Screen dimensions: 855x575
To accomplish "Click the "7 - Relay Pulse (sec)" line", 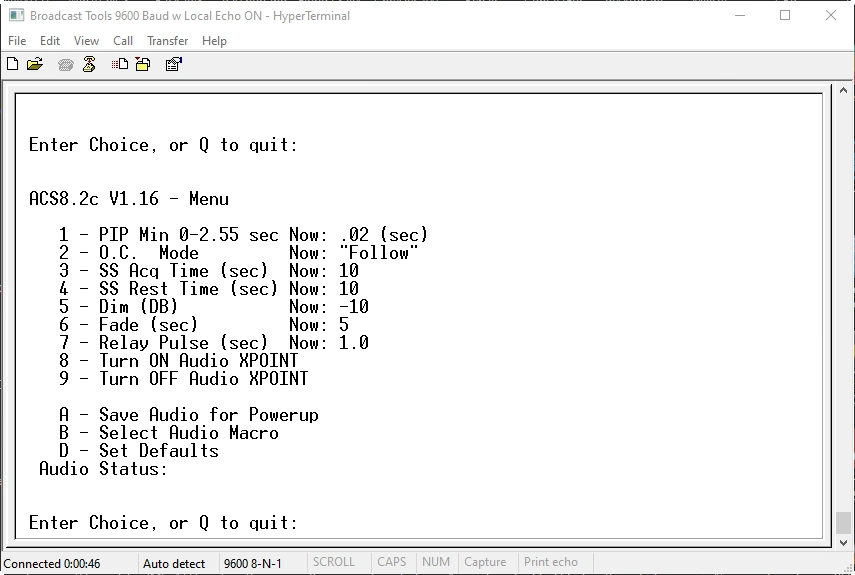I will (214, 342).
